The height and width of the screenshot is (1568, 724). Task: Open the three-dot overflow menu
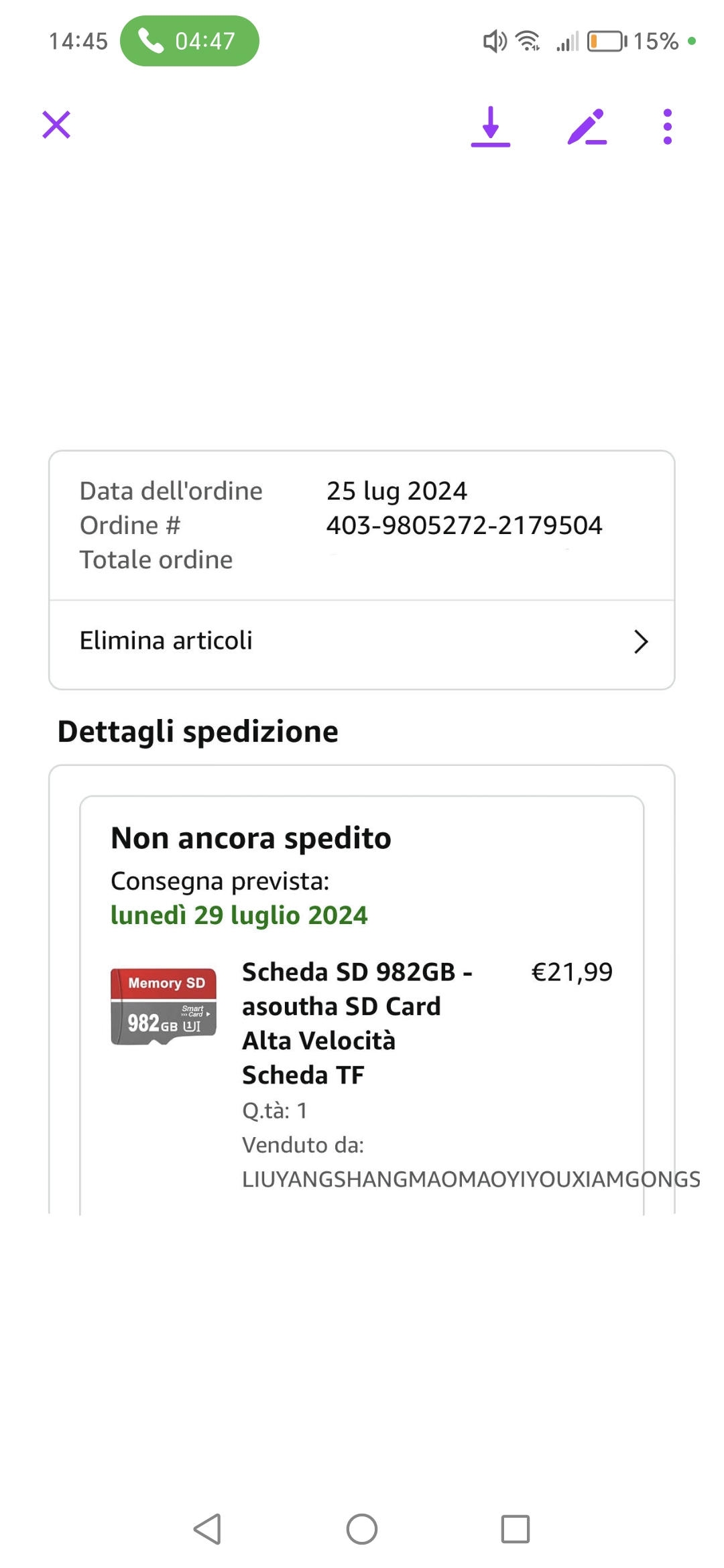[667, 126]
